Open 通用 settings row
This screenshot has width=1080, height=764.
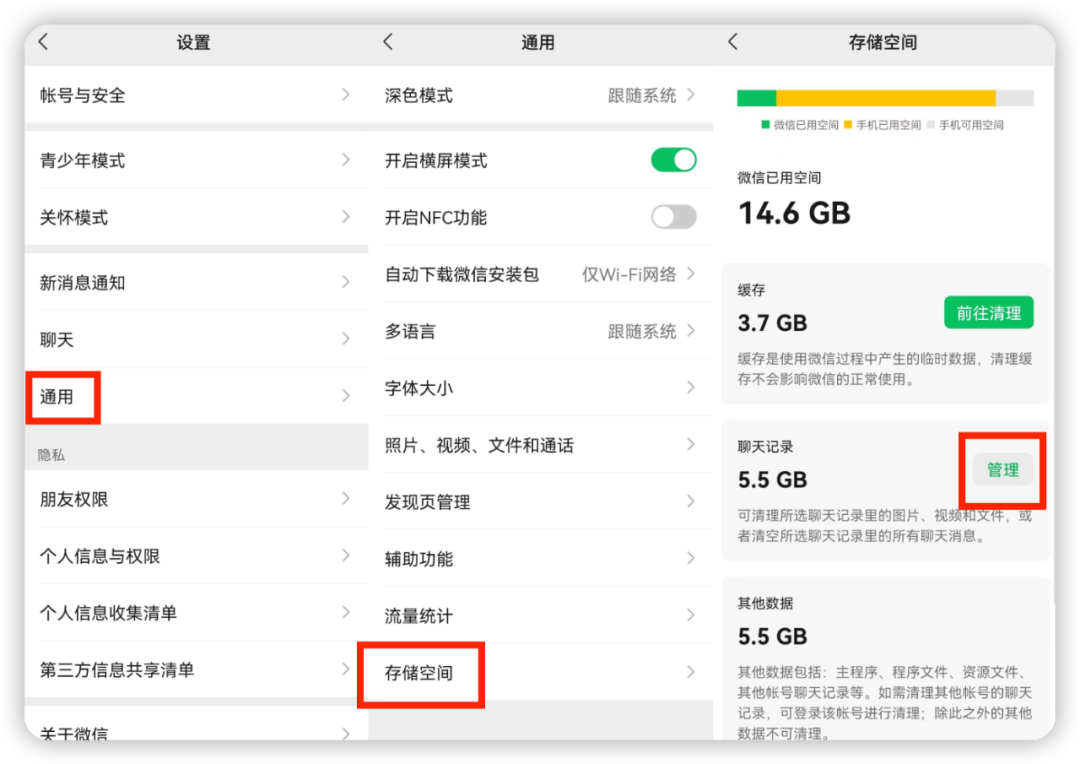196,396
